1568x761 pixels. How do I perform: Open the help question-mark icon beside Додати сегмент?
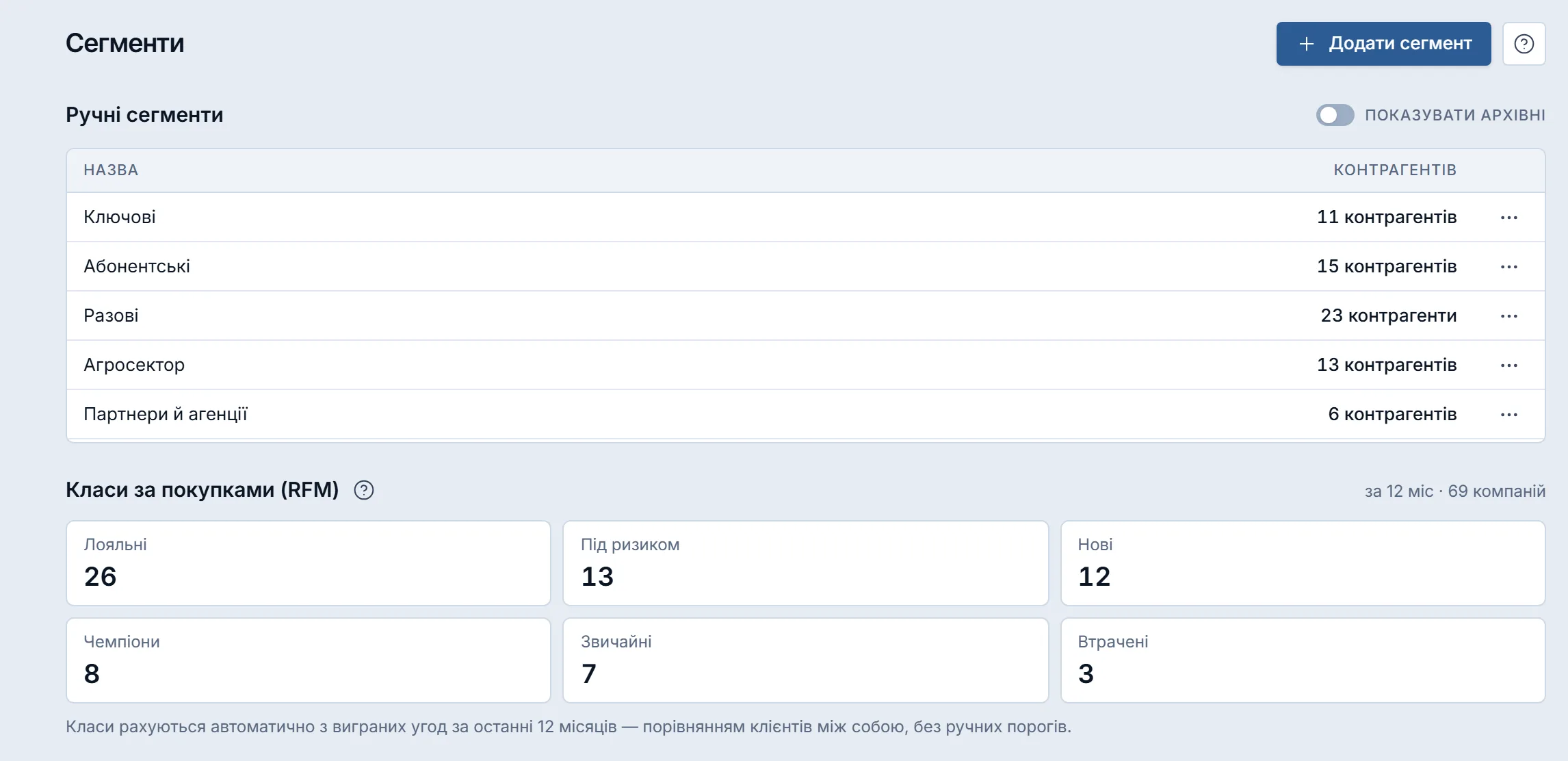tap(1524, 44)
